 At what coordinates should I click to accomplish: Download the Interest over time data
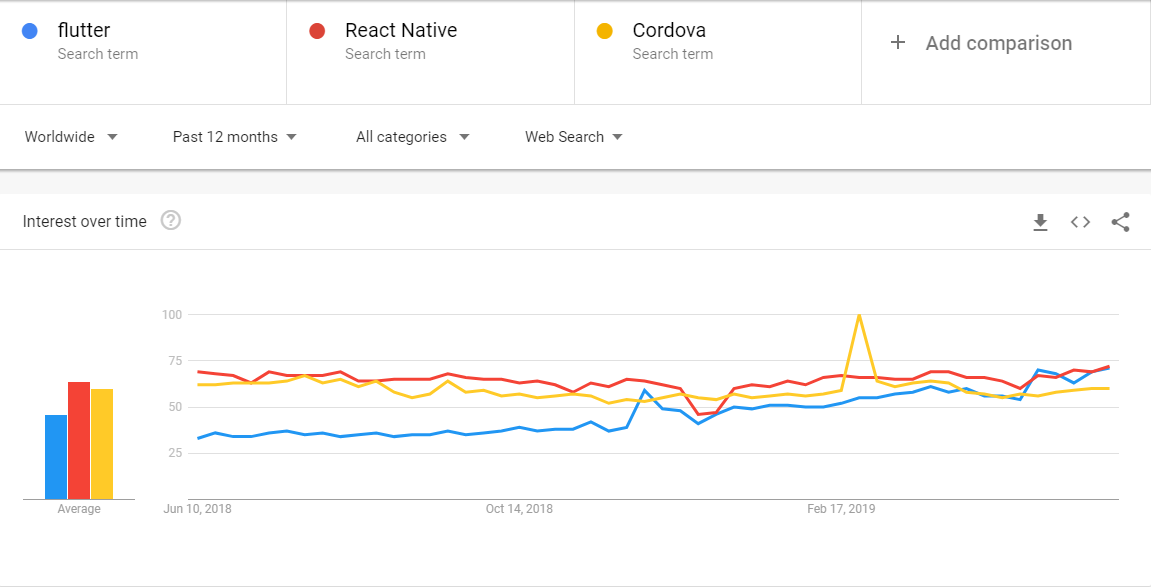point(1040,222)
